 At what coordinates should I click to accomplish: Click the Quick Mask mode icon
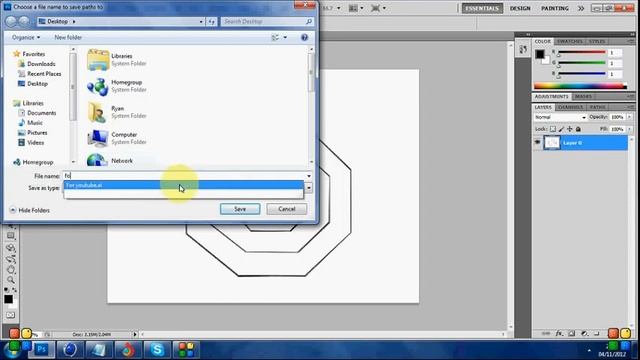click(11, 315)
